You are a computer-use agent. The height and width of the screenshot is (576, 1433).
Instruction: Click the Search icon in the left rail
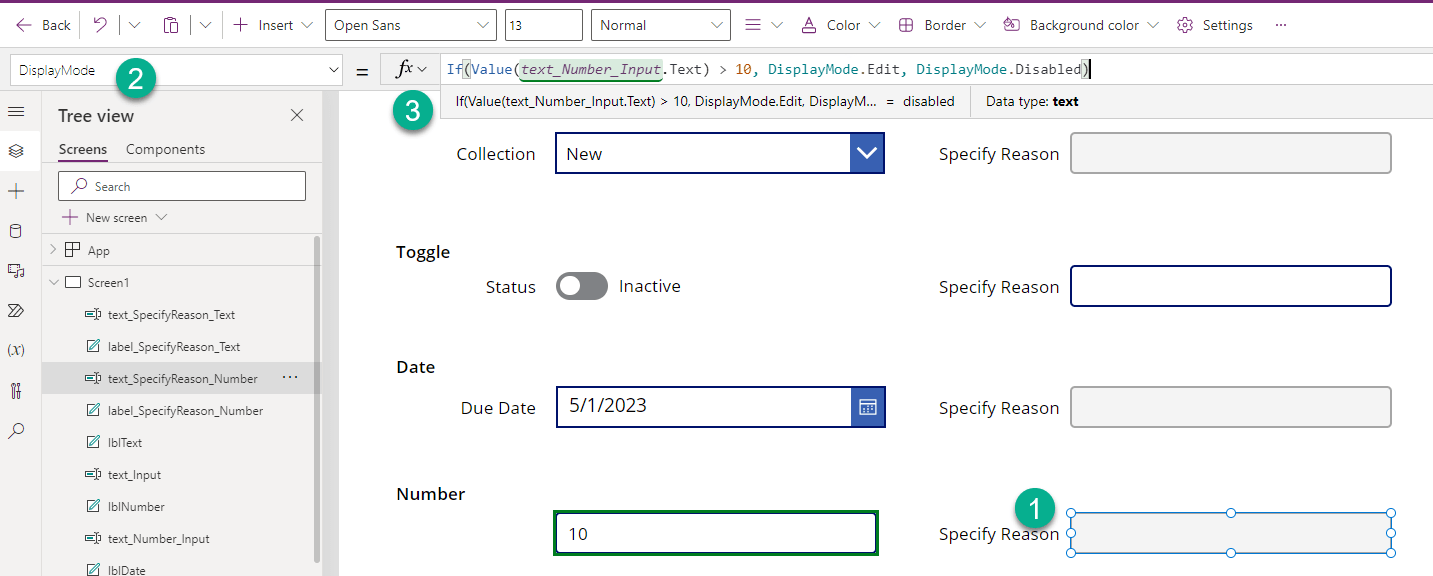(16, 431)
